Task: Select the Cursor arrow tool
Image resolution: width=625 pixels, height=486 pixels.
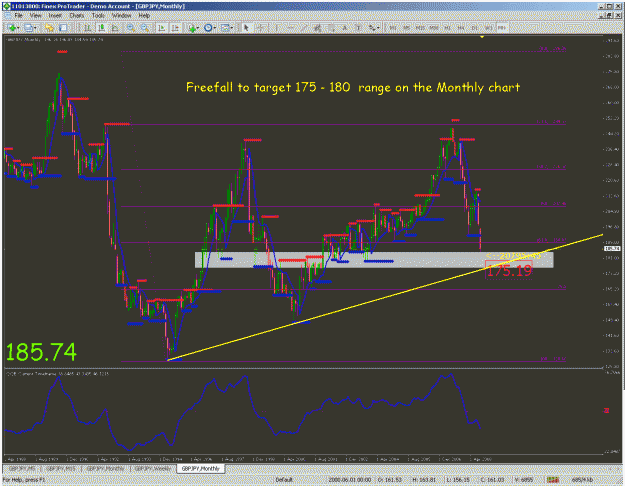Action: 246,28
